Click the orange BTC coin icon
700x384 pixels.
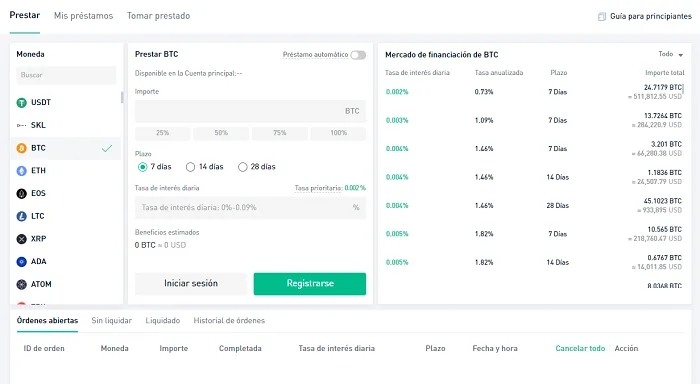click(x=21, y=148)
